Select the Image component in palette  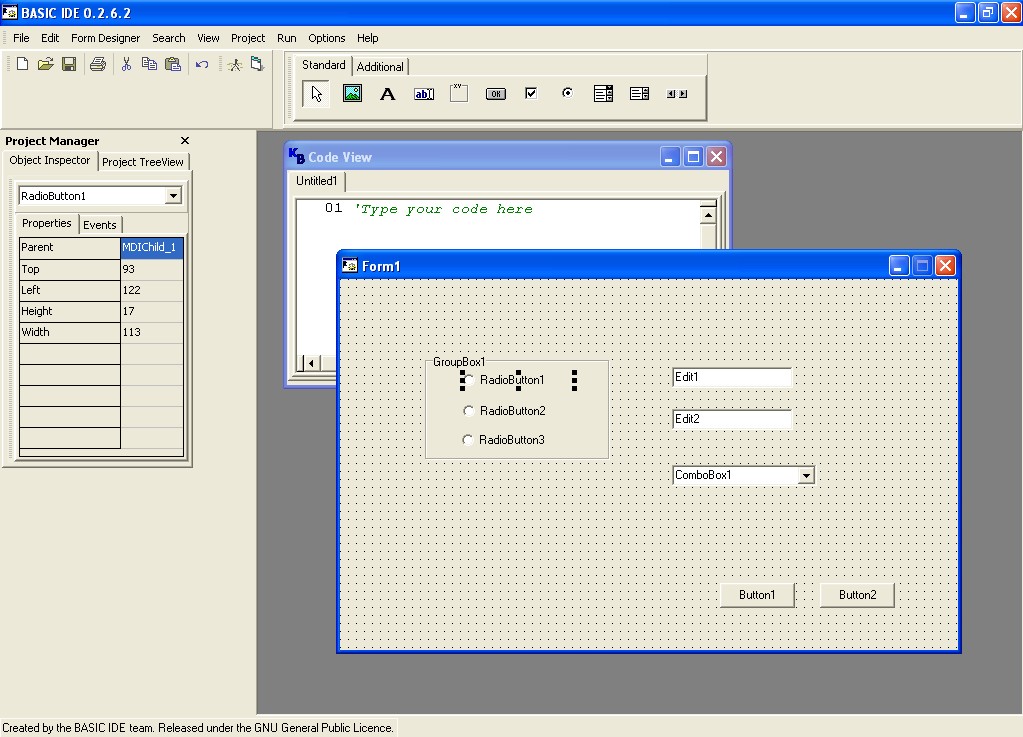(x=352, y=94)
